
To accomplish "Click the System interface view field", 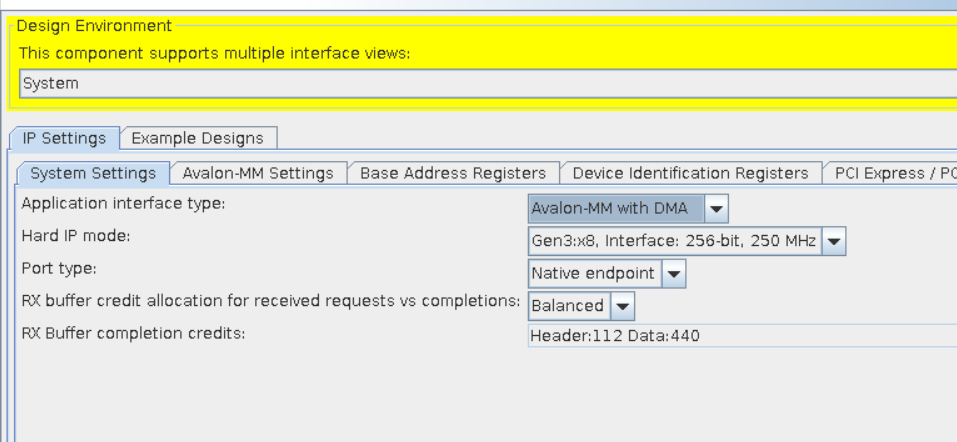I will (480, 83).
